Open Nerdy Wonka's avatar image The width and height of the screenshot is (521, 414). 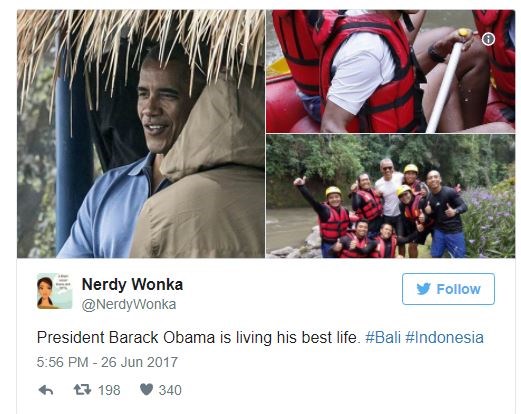(54, 291)
